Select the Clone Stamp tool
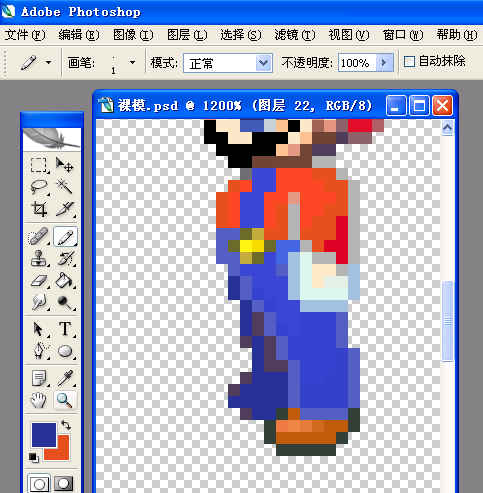Image resolution: width=483 pixels, height=493 pixels. (x=39, y=259)
